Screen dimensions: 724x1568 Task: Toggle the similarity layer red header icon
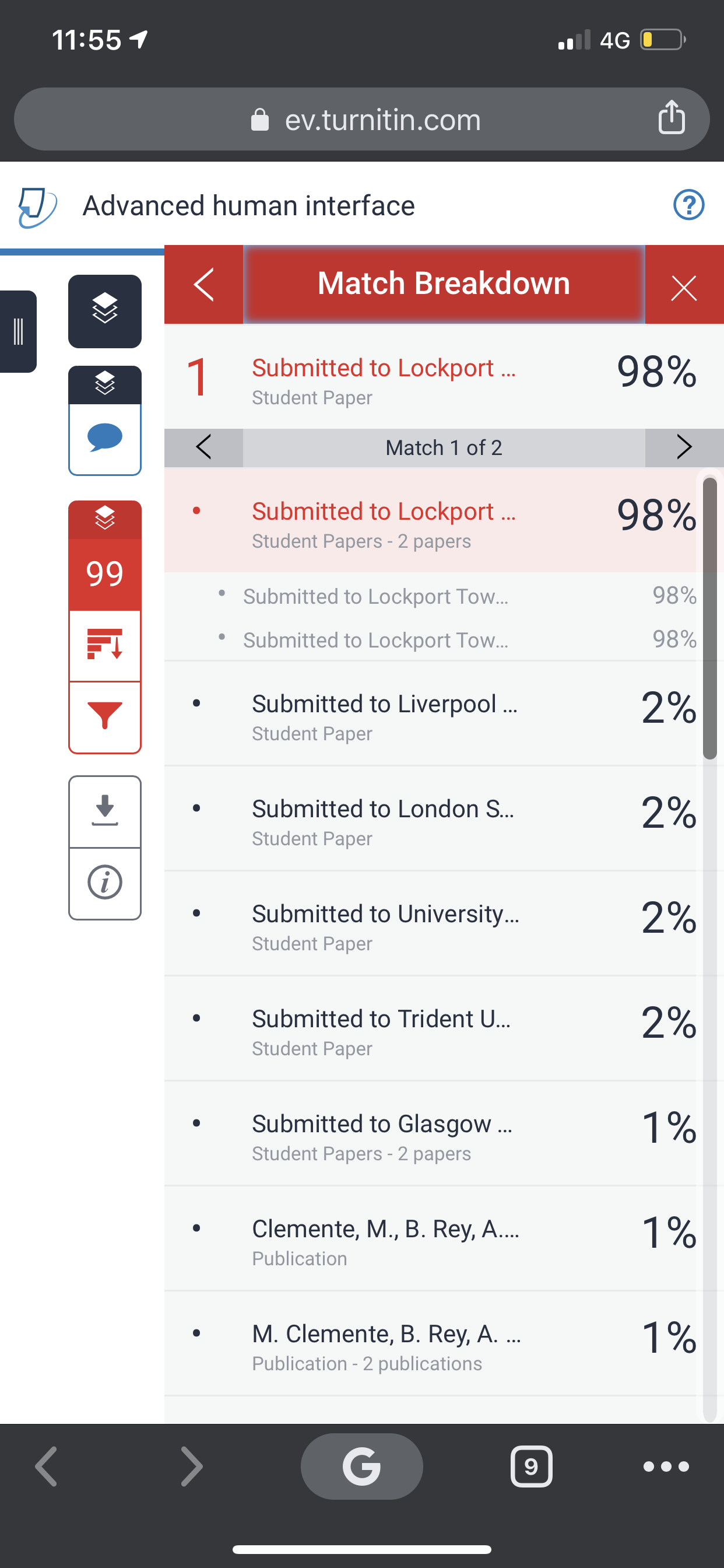[x=105, y=519]
